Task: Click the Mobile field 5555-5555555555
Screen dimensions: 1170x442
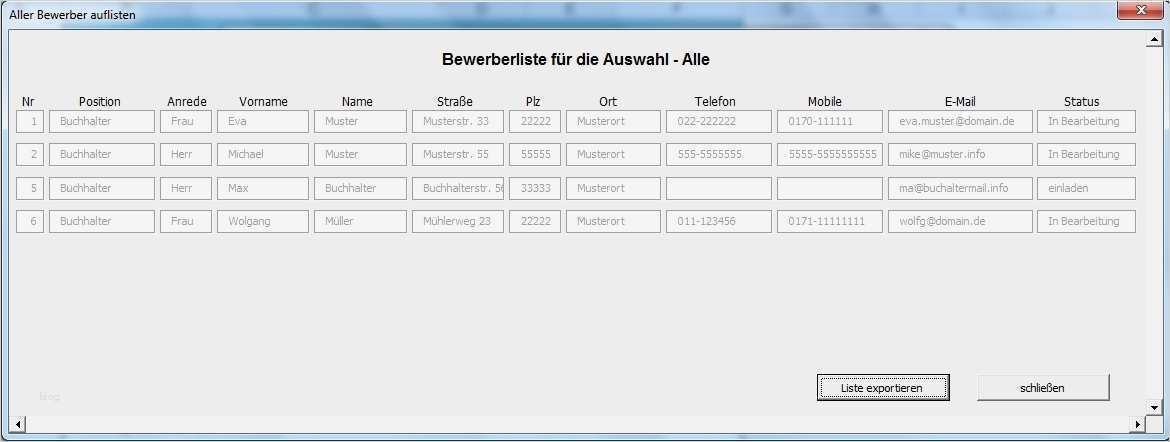Action: pyautogui.click(x=830, y=155)
